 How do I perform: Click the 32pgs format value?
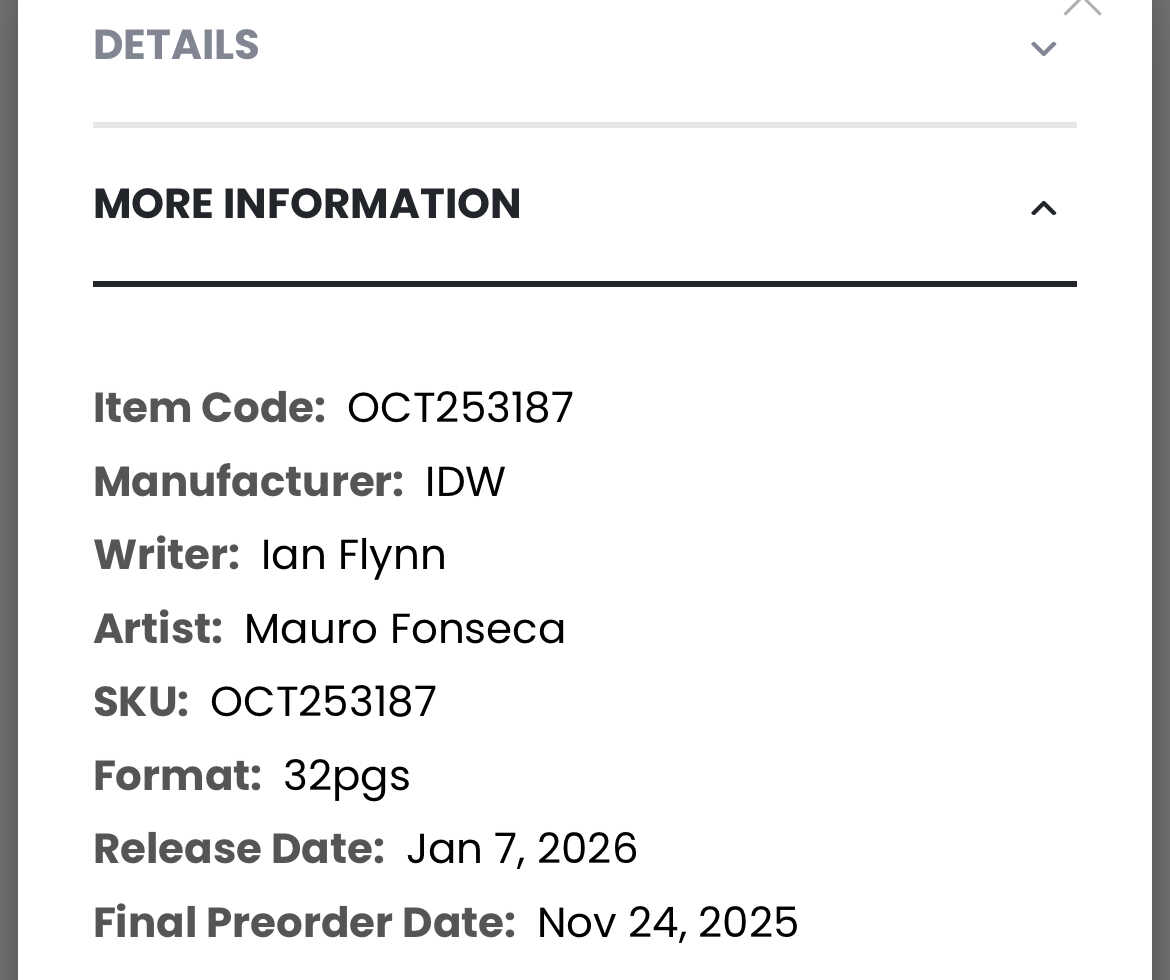pyautogui.click(x=346, y=776)
